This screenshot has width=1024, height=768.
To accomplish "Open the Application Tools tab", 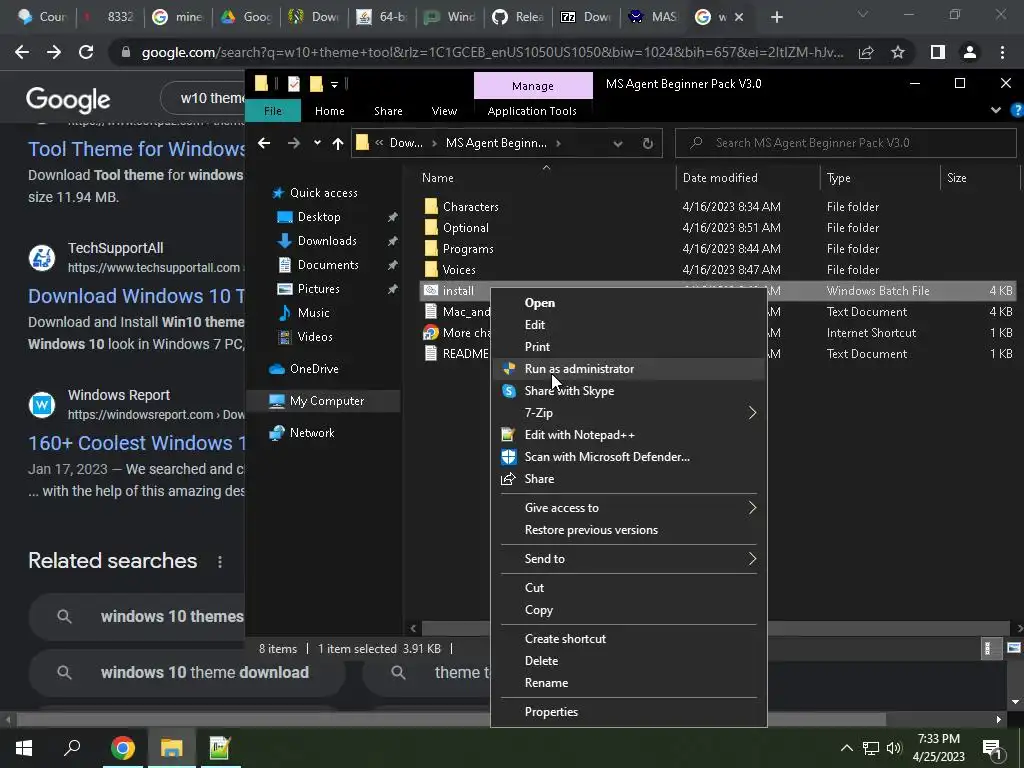I will pos(532,111).
